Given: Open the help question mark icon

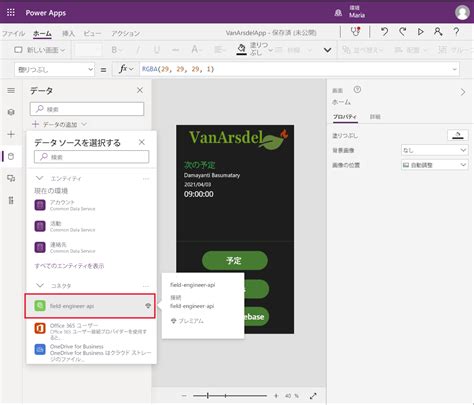Looking at the screenshot, I should [456, 32].
